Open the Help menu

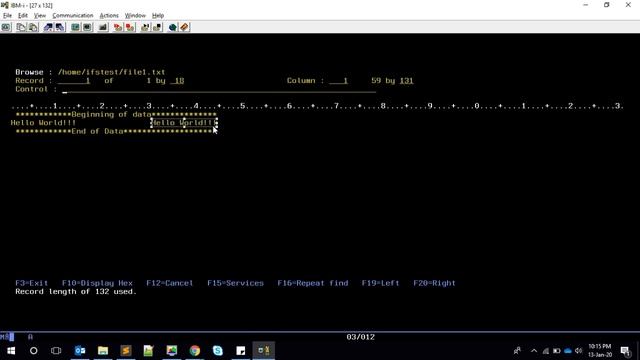coord(158,16)
